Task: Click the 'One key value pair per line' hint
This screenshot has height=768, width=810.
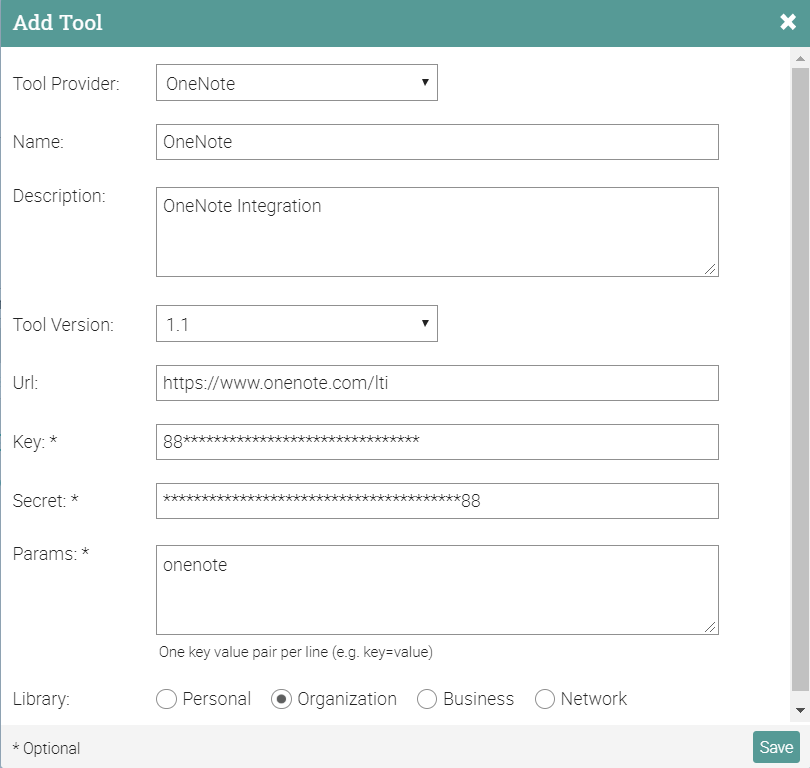Action: pos(295,652)
